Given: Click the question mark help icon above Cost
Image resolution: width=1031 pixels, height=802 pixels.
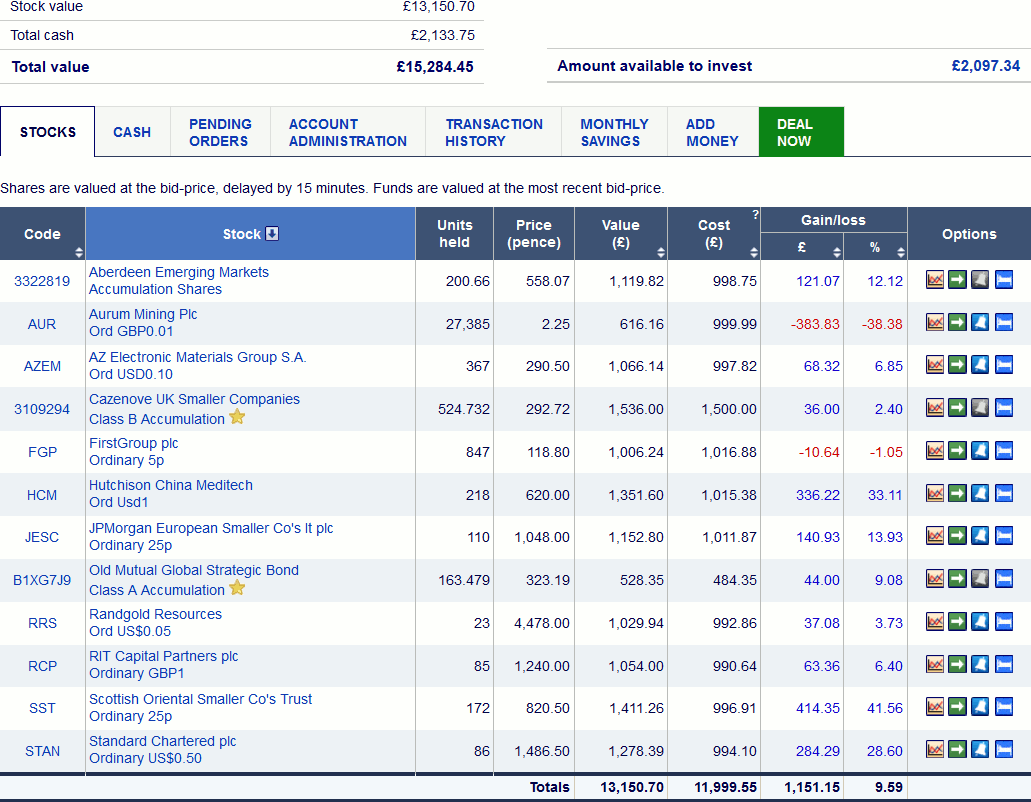Looking at the screenshot, I should coord(755,214).
